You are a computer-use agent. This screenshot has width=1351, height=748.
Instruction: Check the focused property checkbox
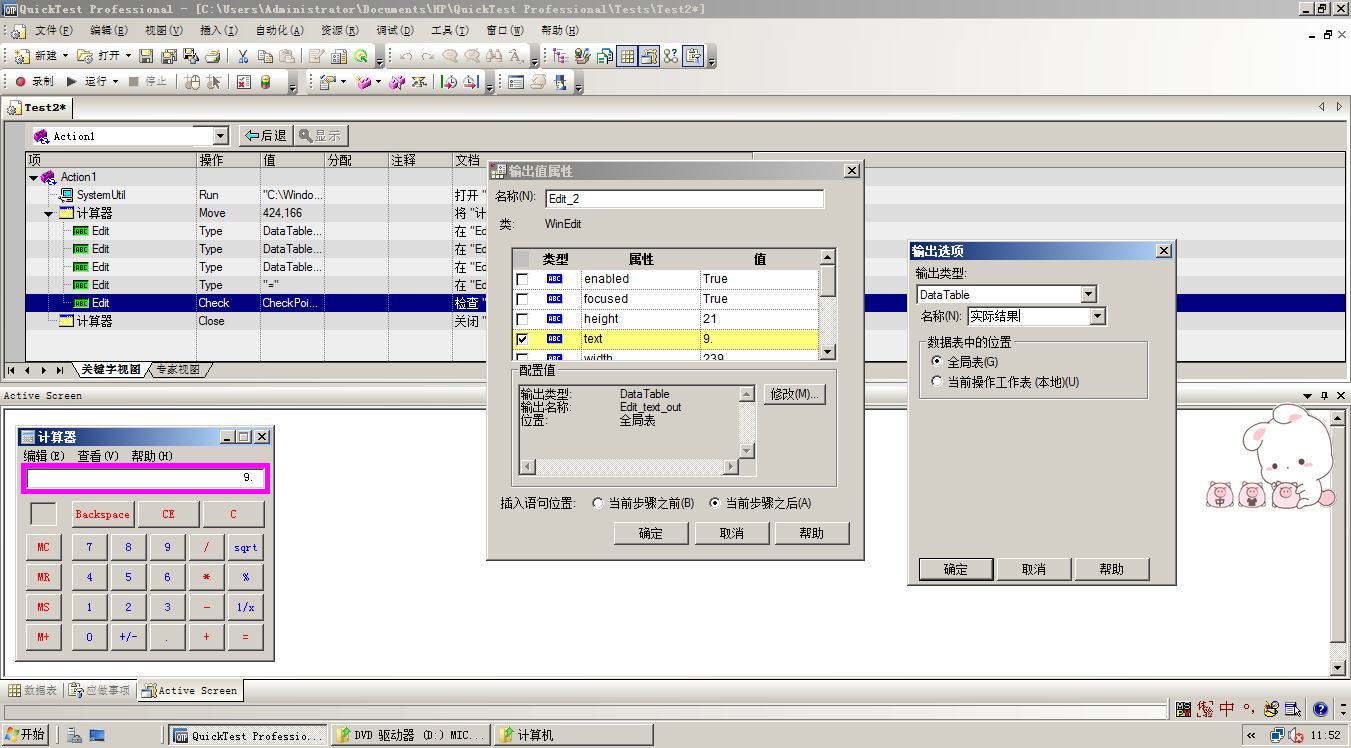tap(521, 299)
